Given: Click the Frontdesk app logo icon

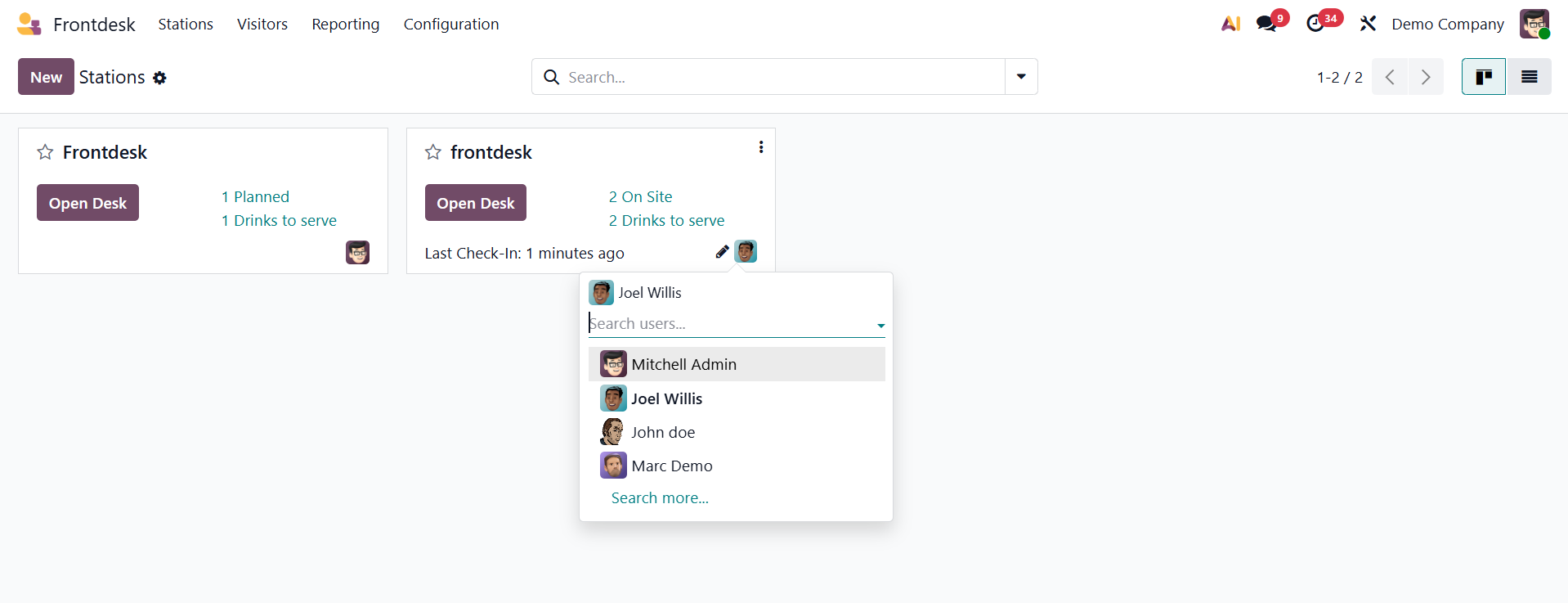Looking at the screenshot, I should coord(29,24).
